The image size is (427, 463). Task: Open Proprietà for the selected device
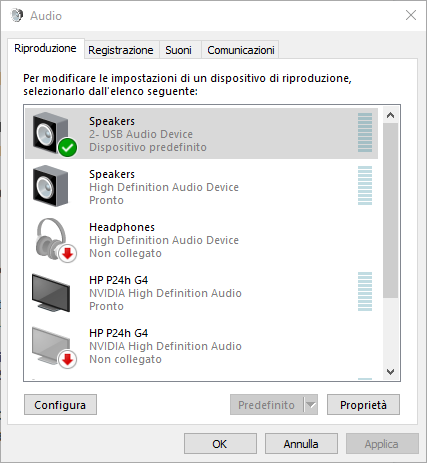coord(363,405)
